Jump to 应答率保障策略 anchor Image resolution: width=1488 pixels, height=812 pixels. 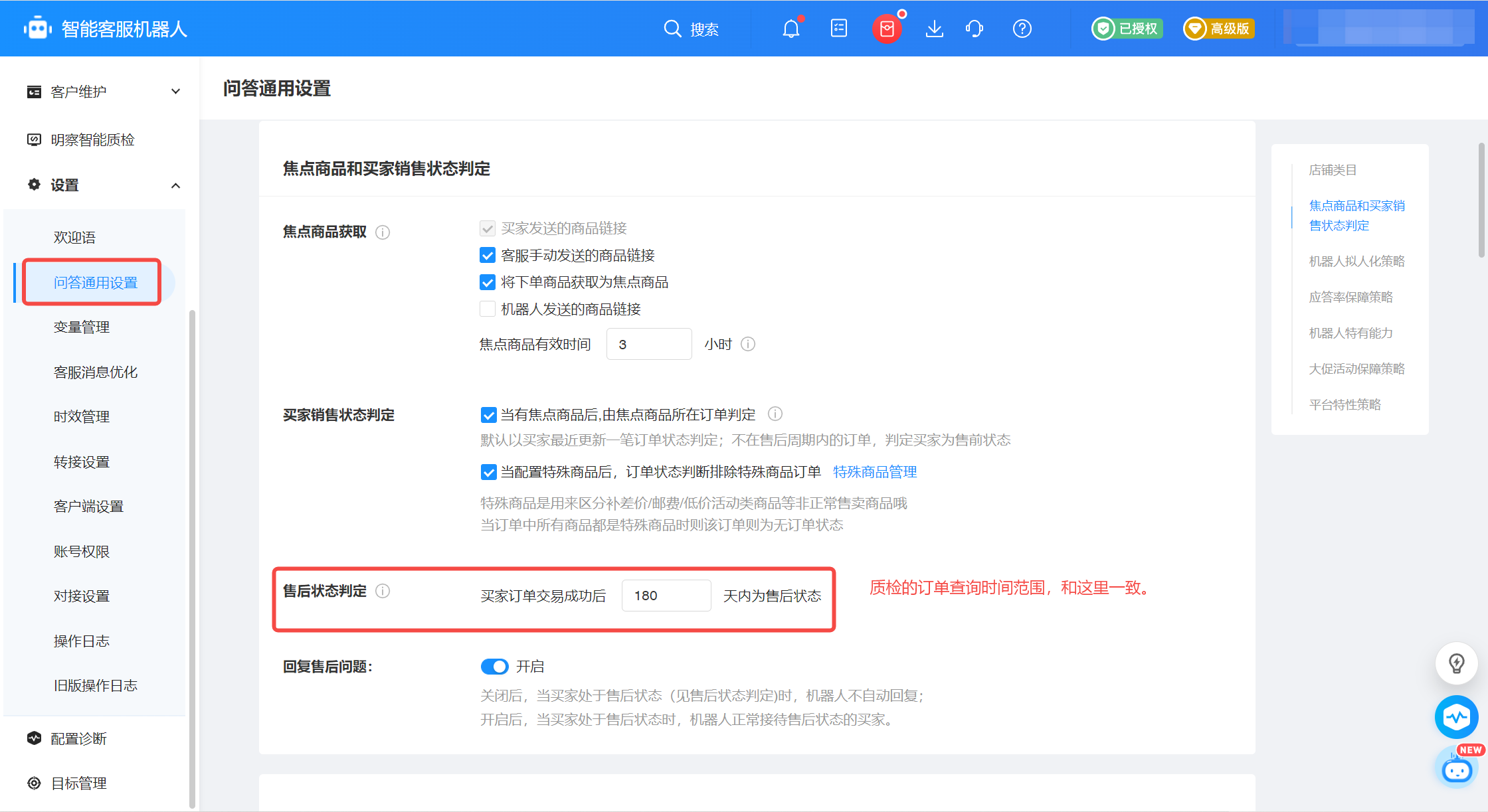[1350, 297]
